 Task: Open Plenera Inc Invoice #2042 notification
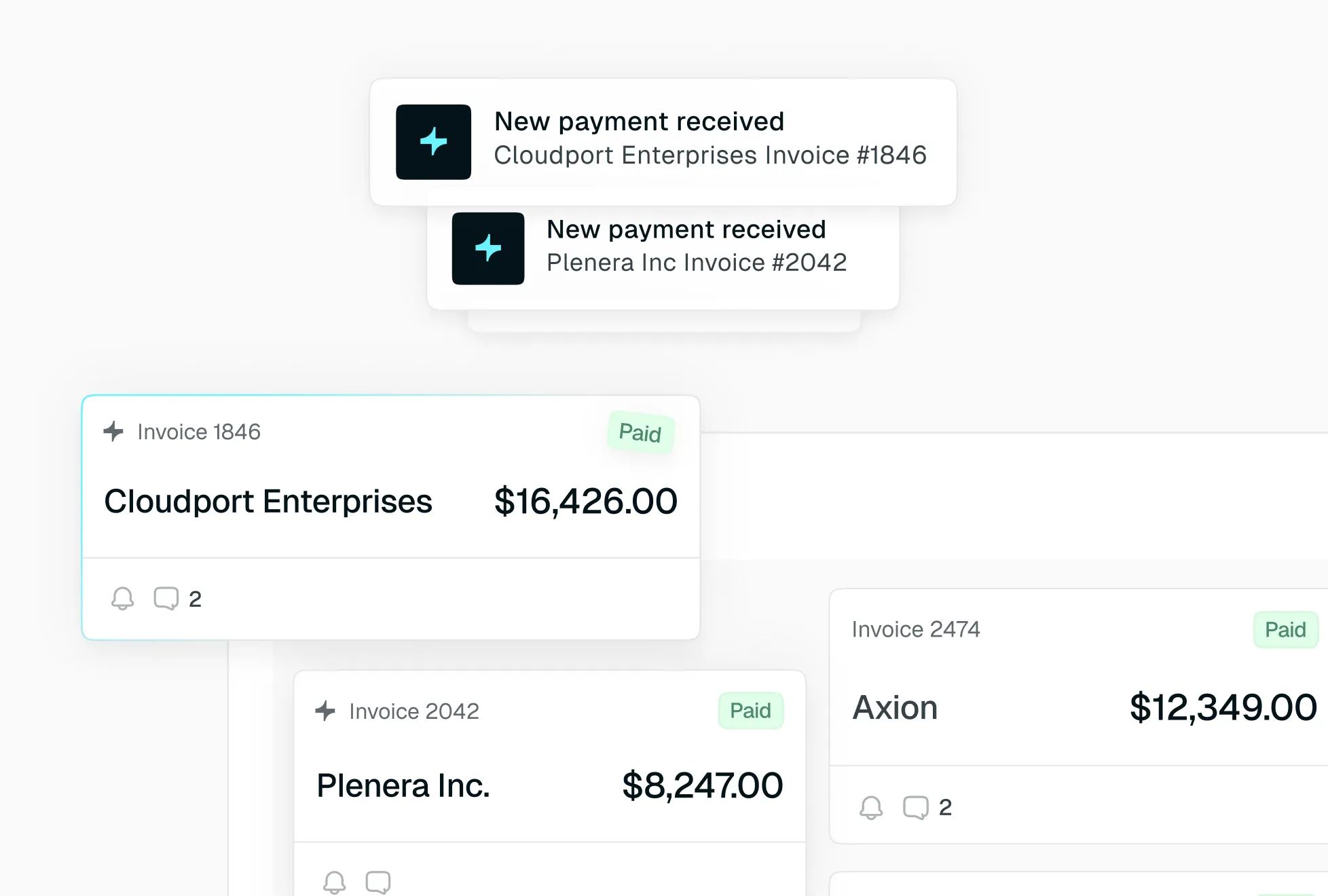(x=663, y=248)
